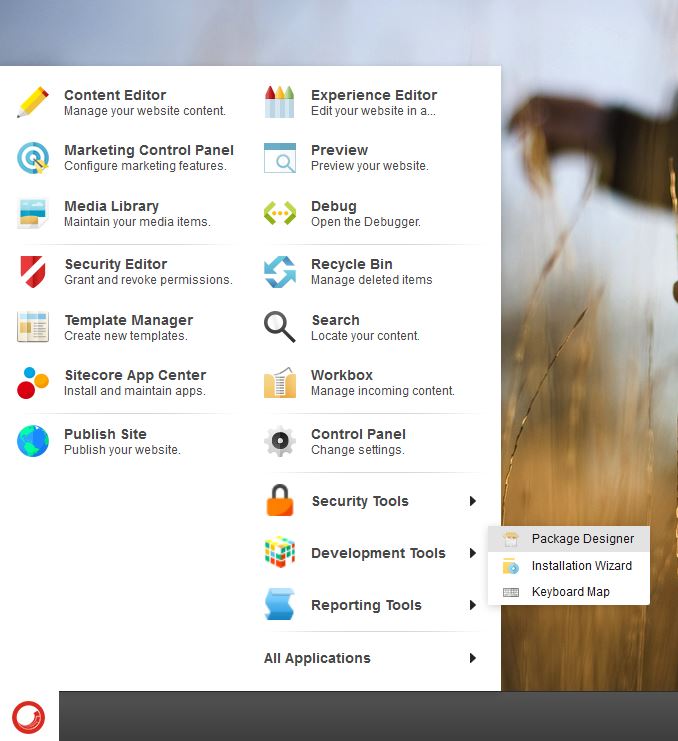Viewport: 678px width, 741px height.
Task: Click the Security Tools padlock icon
Action: click(280, 500)
